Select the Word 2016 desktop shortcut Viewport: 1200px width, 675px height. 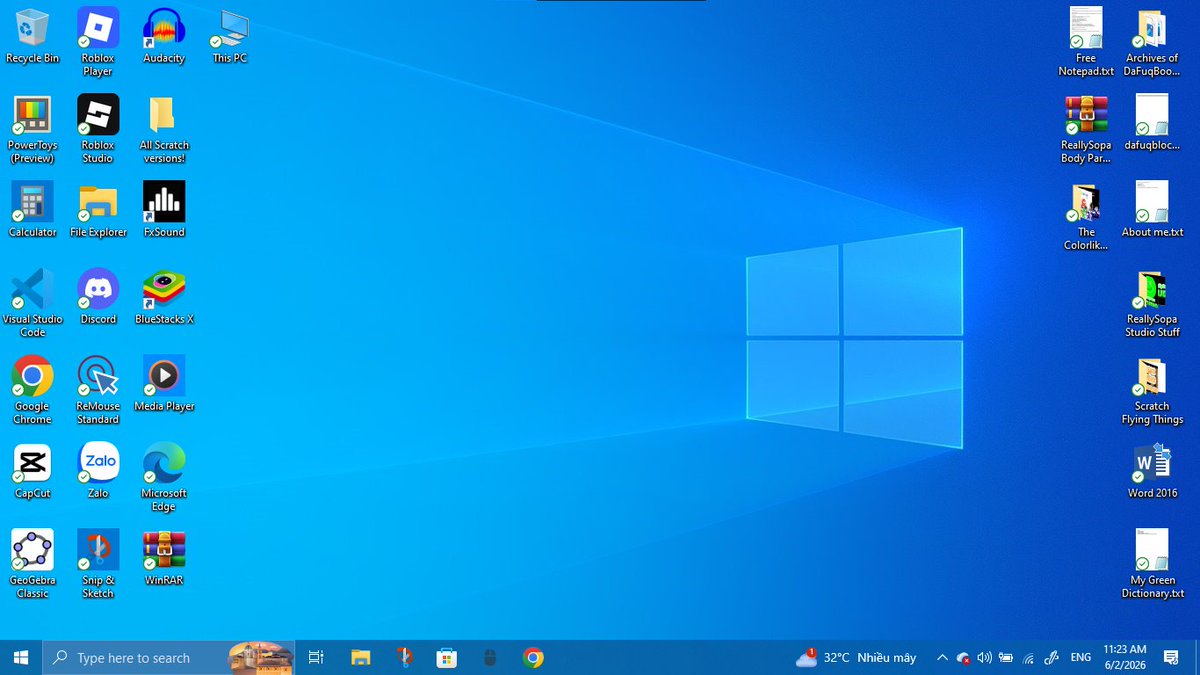[x=1152, y=471]
